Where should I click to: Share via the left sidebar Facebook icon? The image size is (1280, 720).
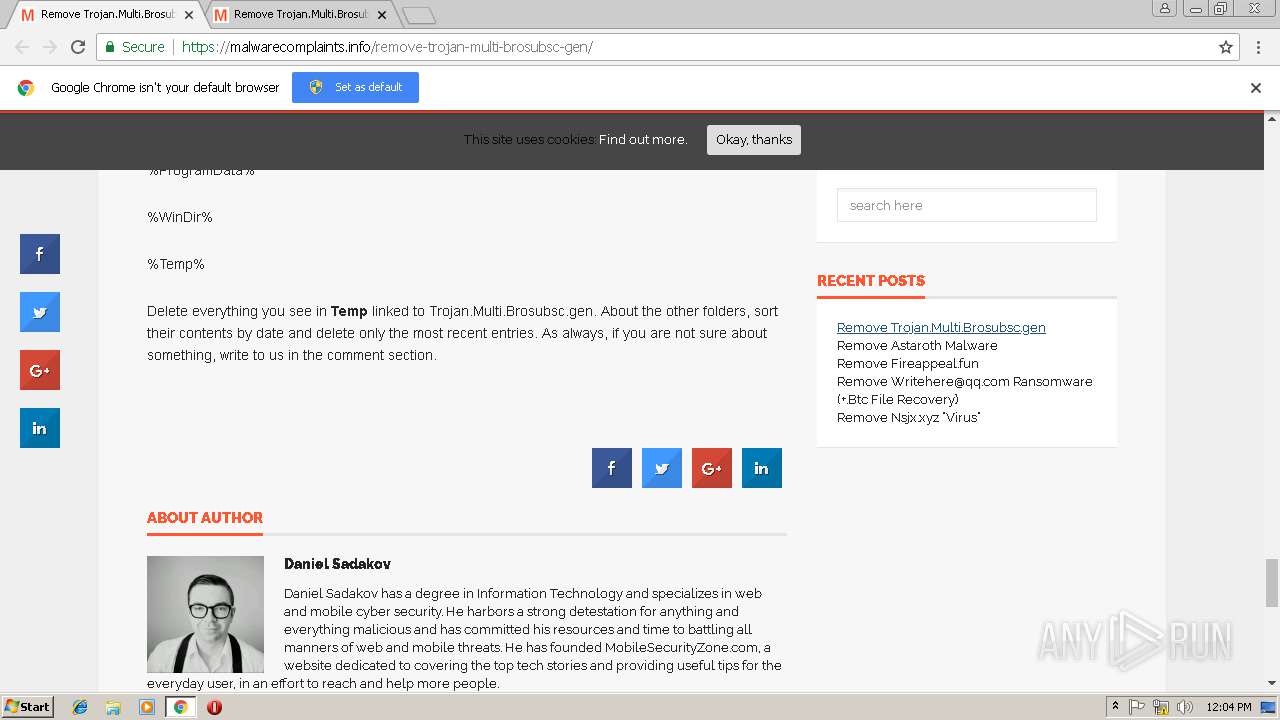[40, 254]
